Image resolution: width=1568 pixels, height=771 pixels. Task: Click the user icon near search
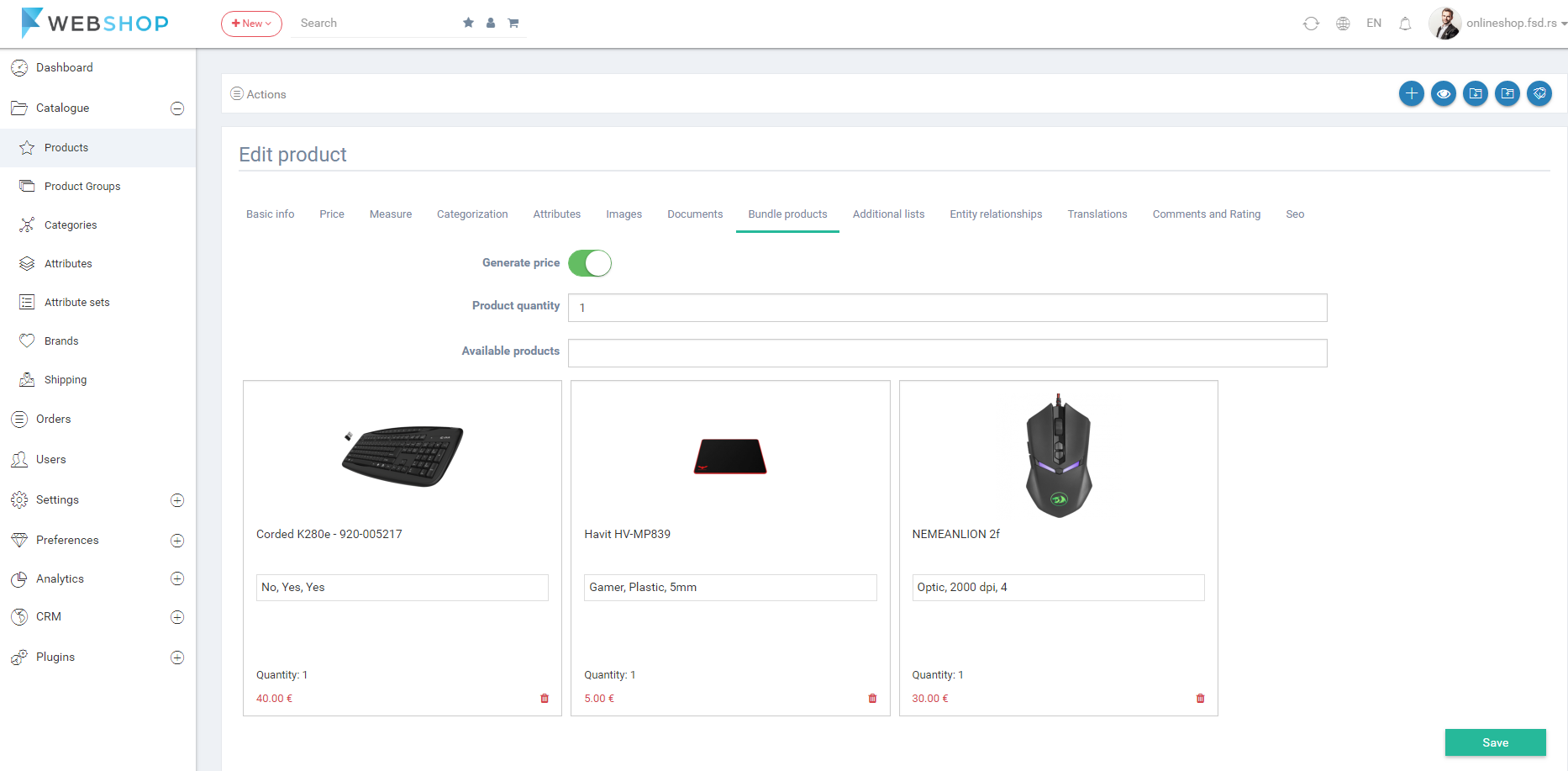(491, 23)
